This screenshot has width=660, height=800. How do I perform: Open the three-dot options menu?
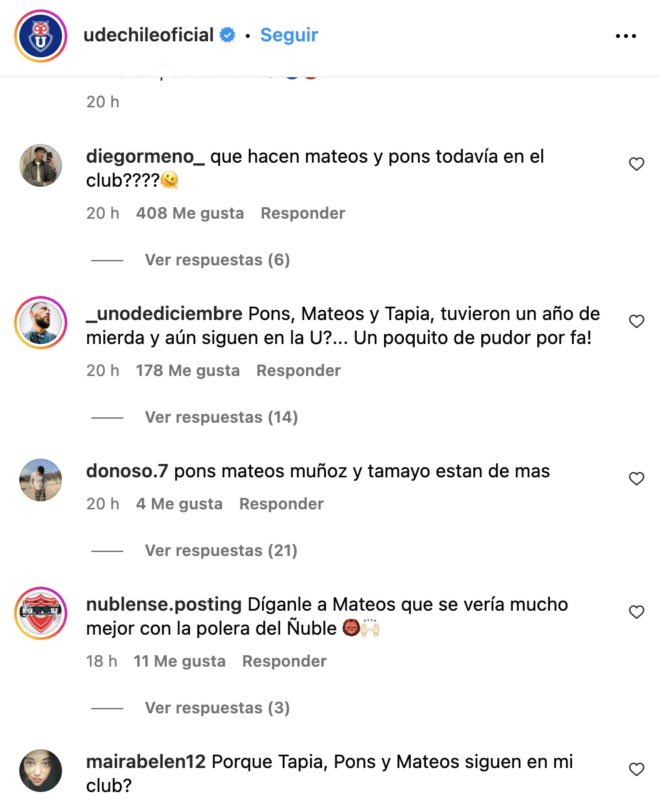click(x=625, y=36)
